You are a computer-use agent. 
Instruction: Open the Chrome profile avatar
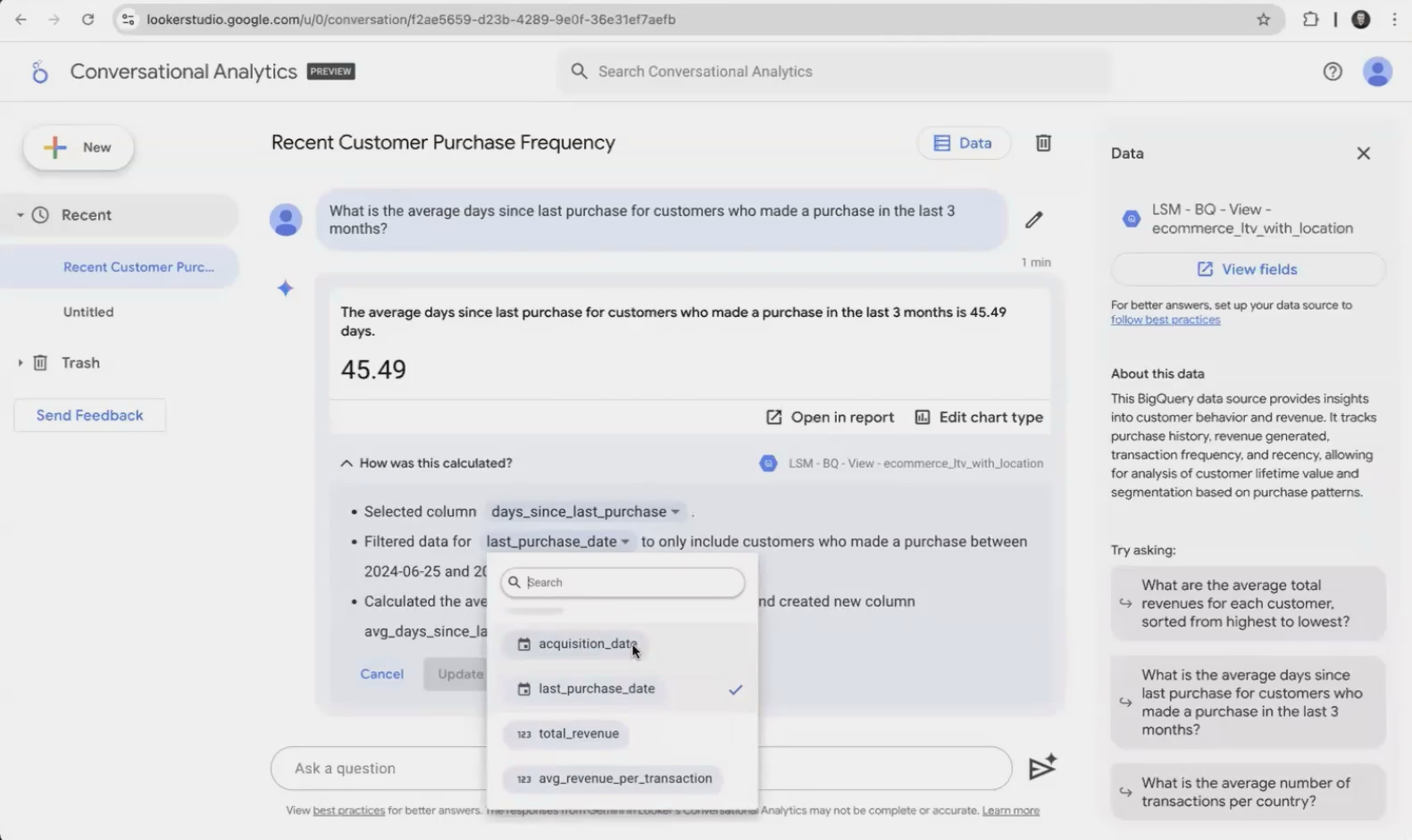click(1360, 19)
